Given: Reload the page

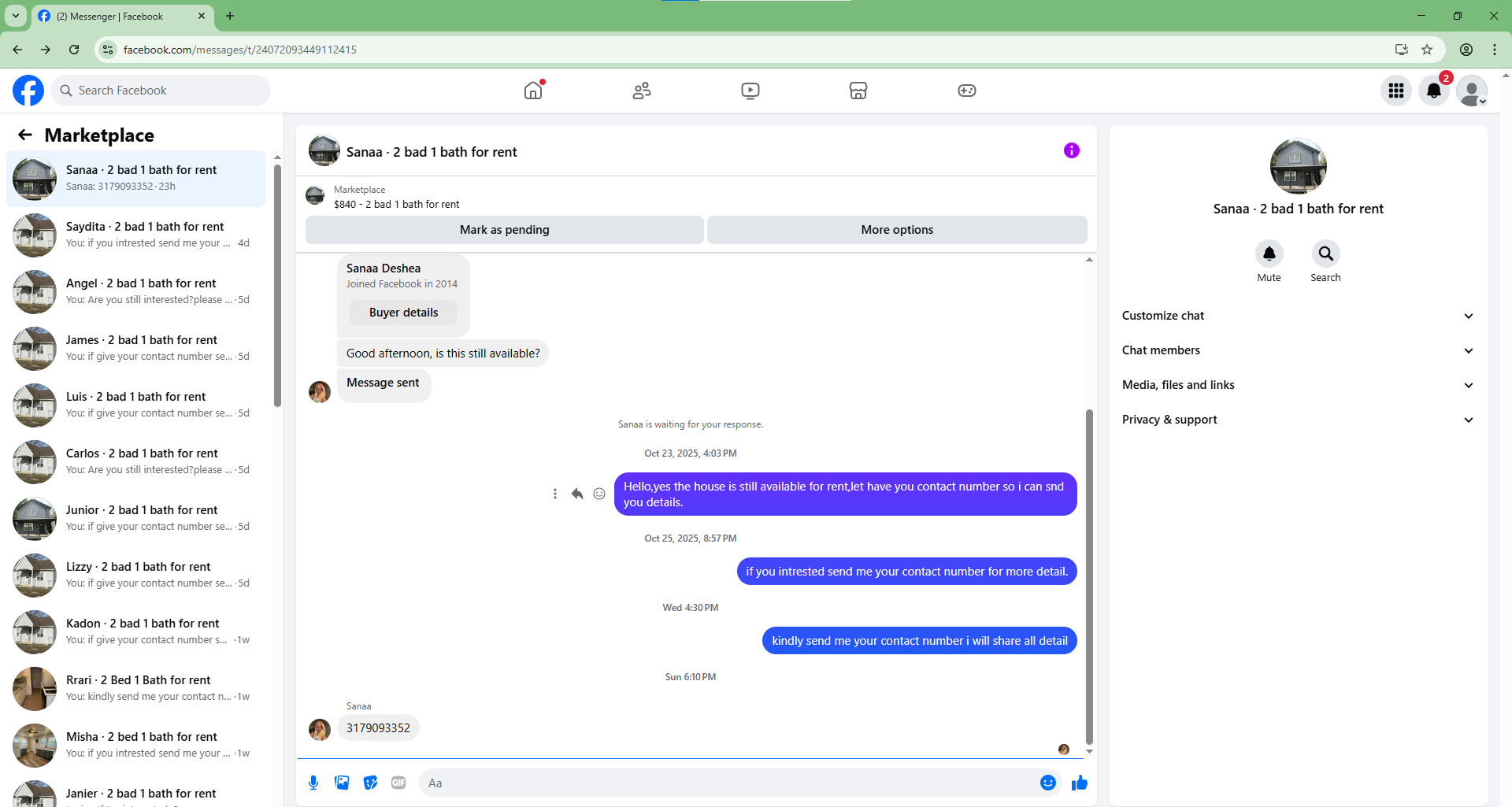Looking at the screenshot, I should (x=74, y=50).
